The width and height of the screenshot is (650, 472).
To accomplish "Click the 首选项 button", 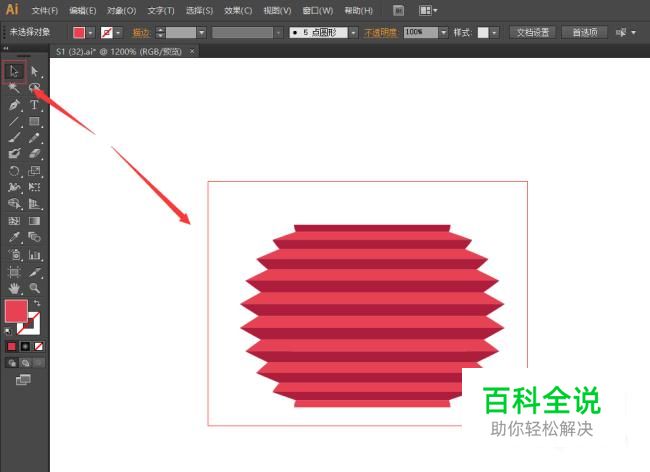I will pyautogui.click(x=585, y=32).
